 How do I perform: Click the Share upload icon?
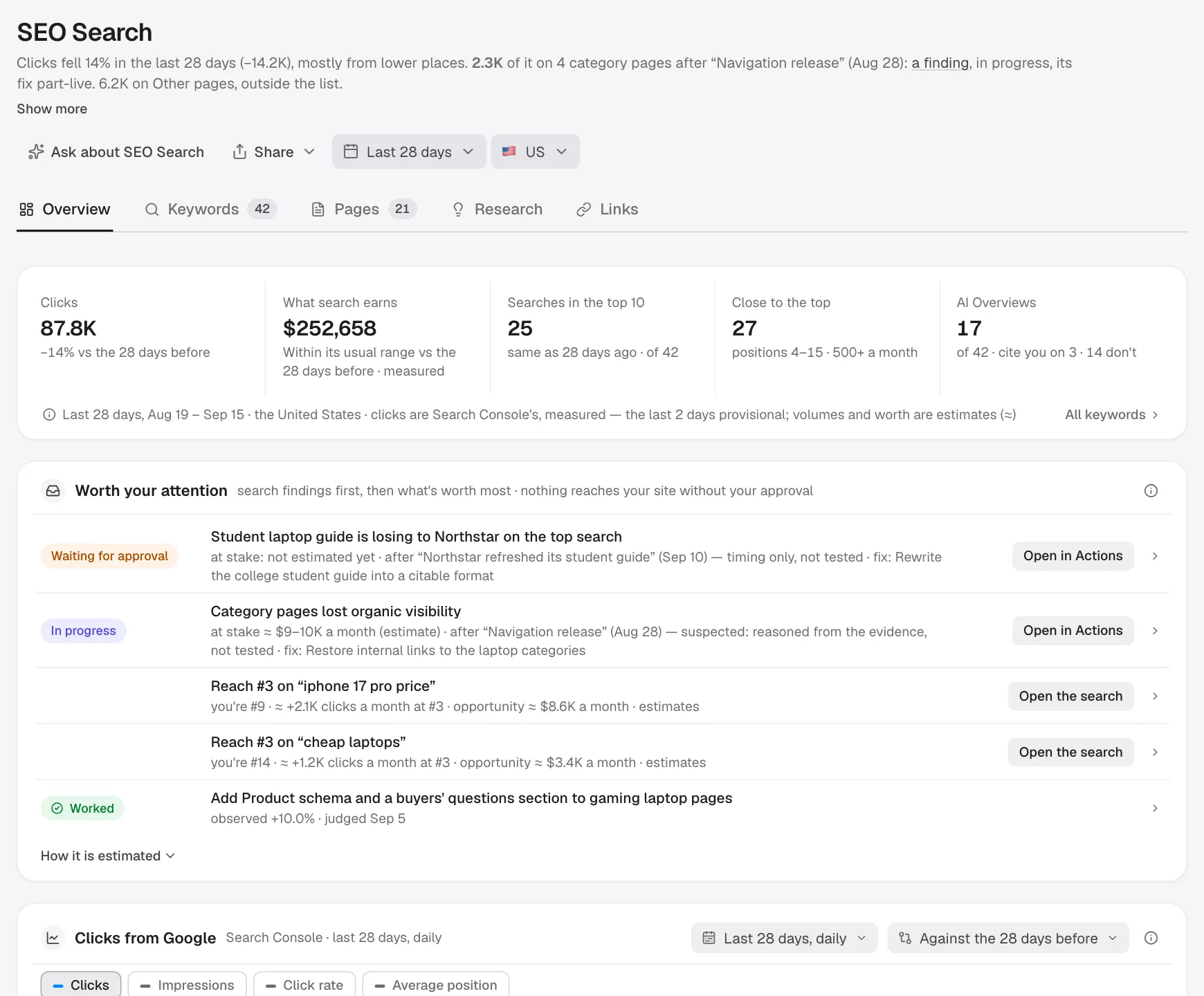pos(239,151)
